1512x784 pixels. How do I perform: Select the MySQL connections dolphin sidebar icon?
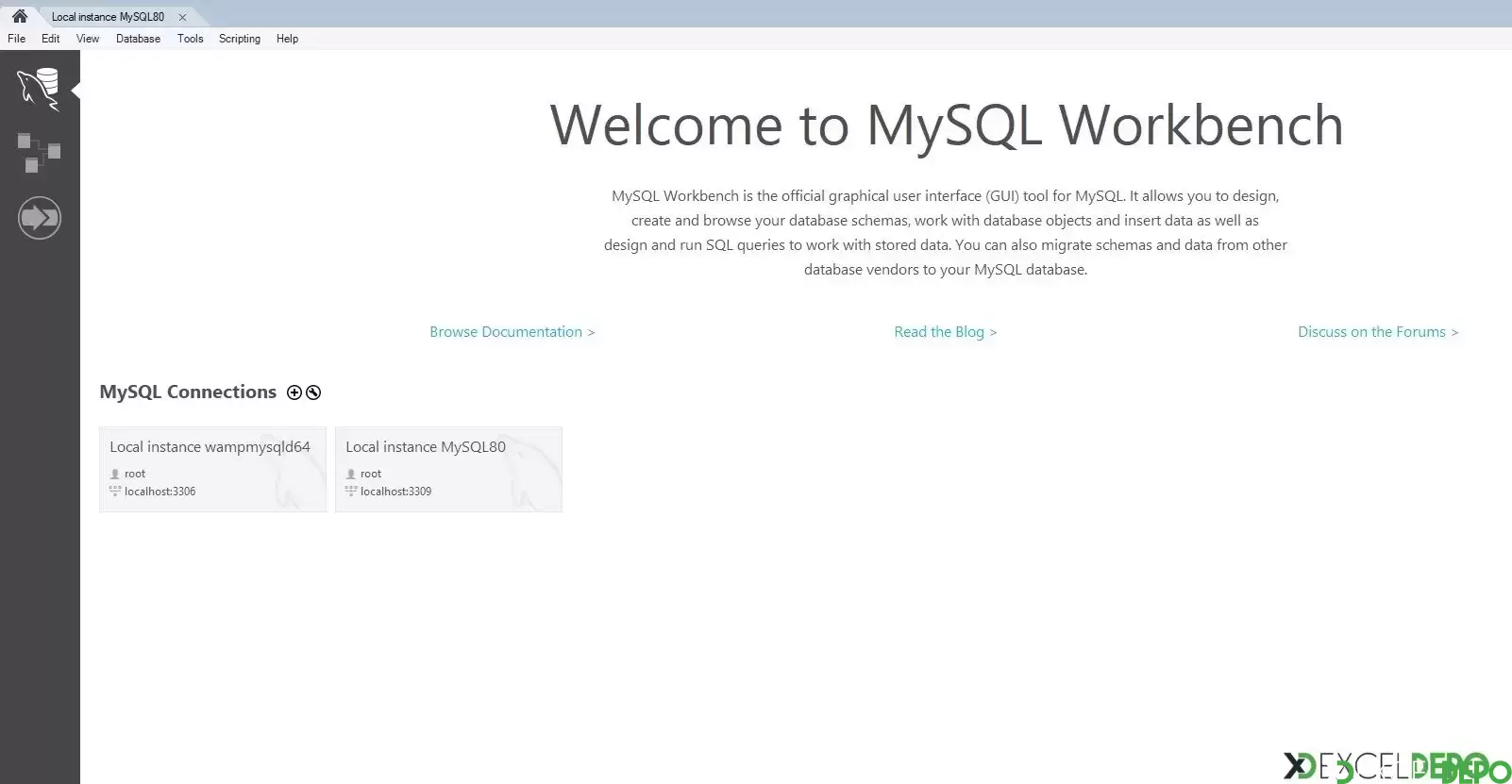(x=39, y=90)
